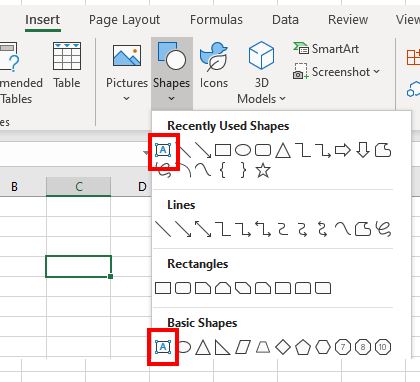Select straight line in Lines section
Viewport: 420px width, 382px height.
pos(163,229)
